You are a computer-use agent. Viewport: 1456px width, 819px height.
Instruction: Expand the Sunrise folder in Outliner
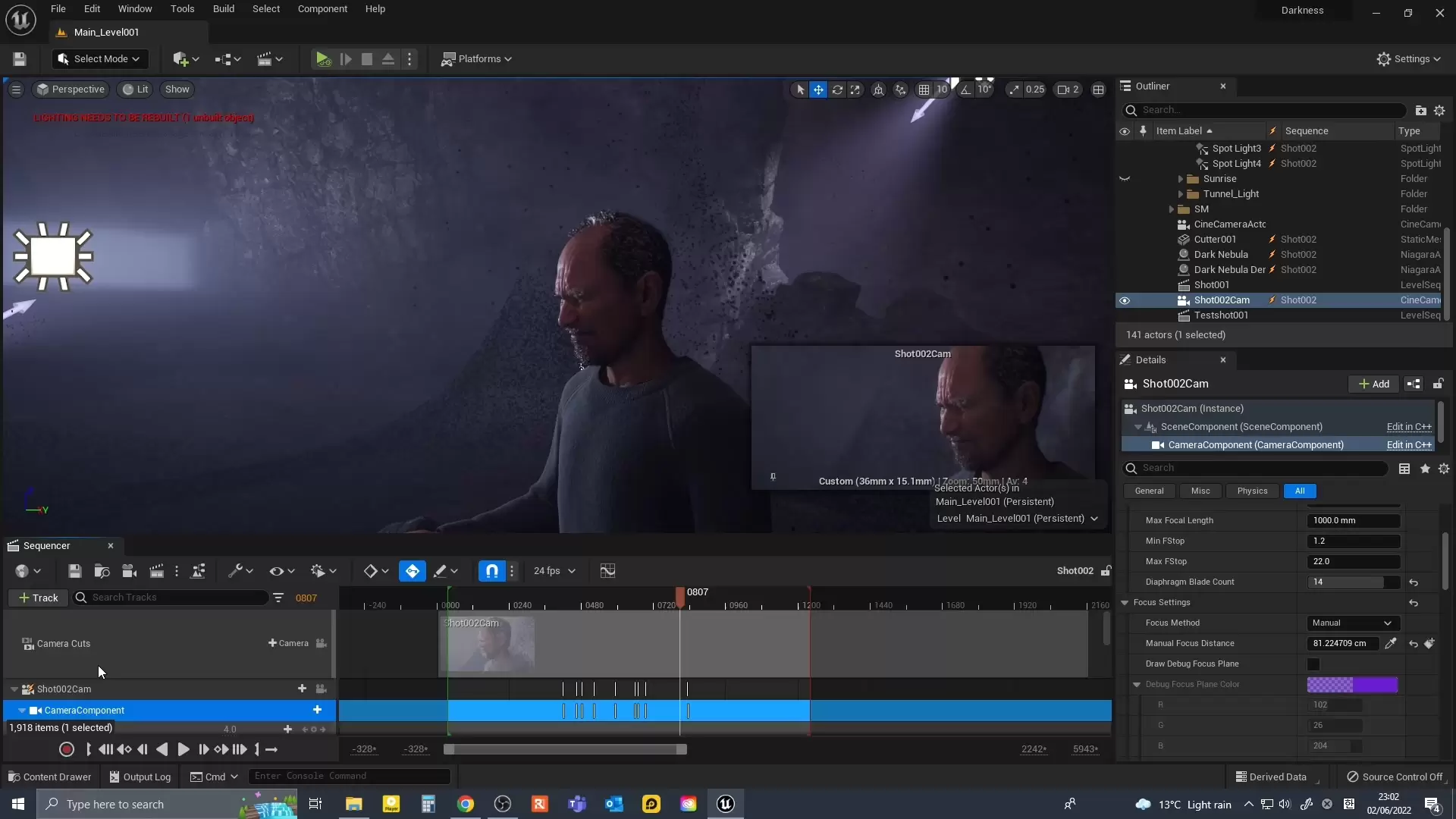tap(1181, 179)
